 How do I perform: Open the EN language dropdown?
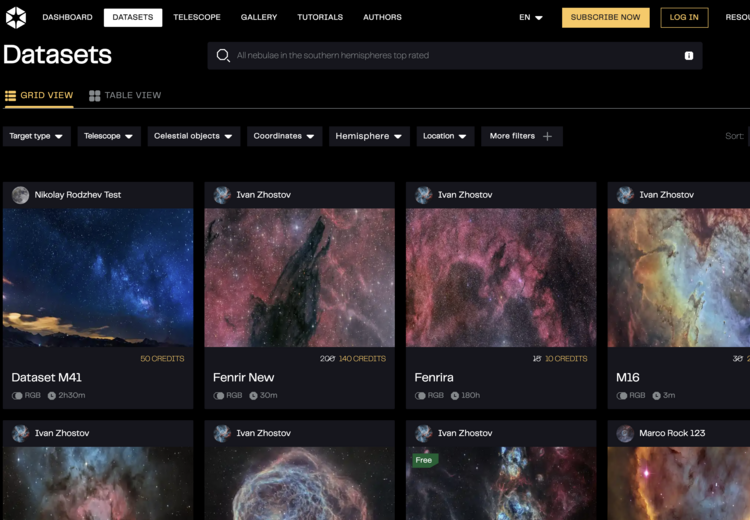coord(531,18)
